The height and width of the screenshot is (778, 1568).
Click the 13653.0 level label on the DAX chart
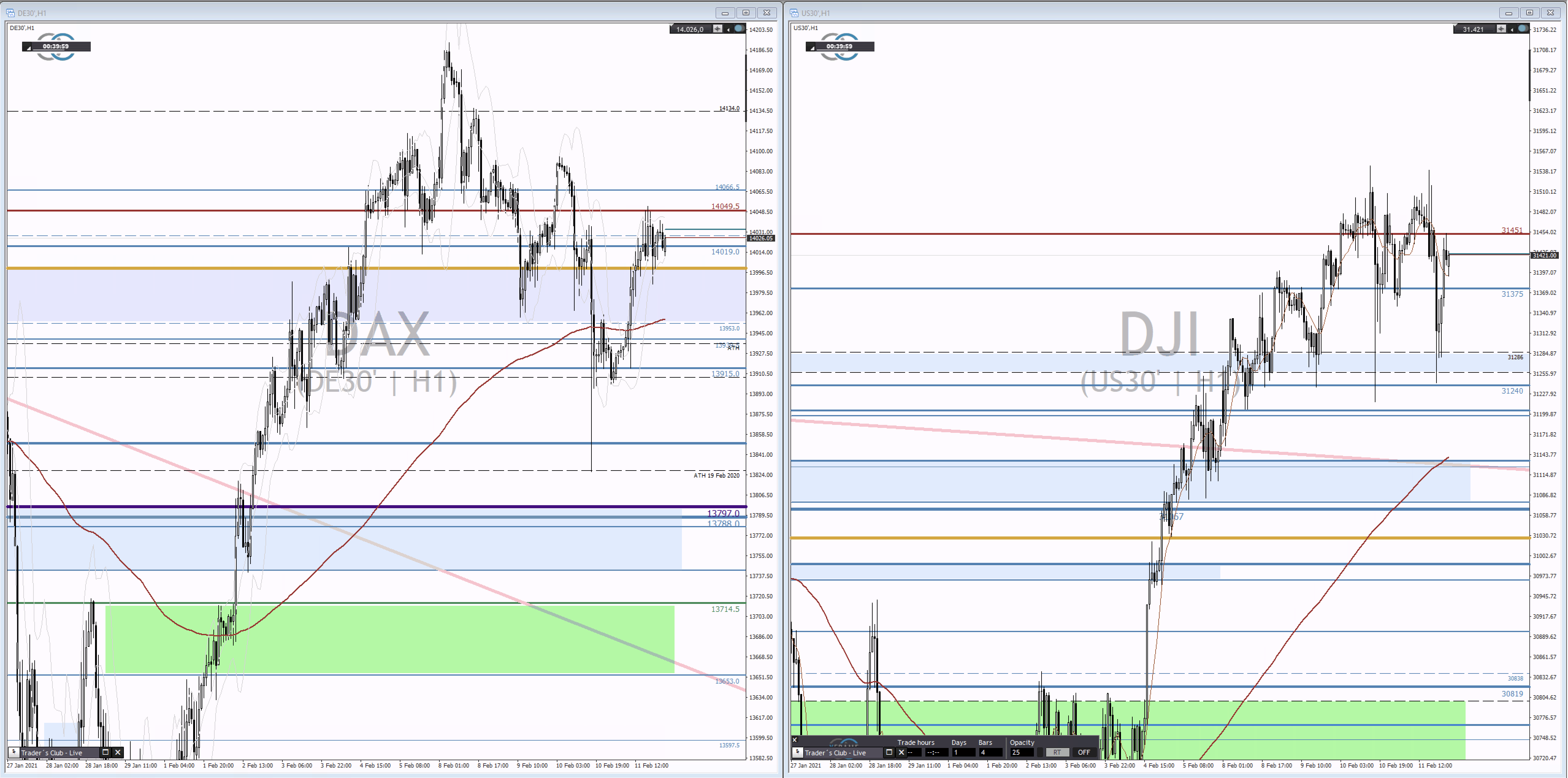[x=727, y=681]
